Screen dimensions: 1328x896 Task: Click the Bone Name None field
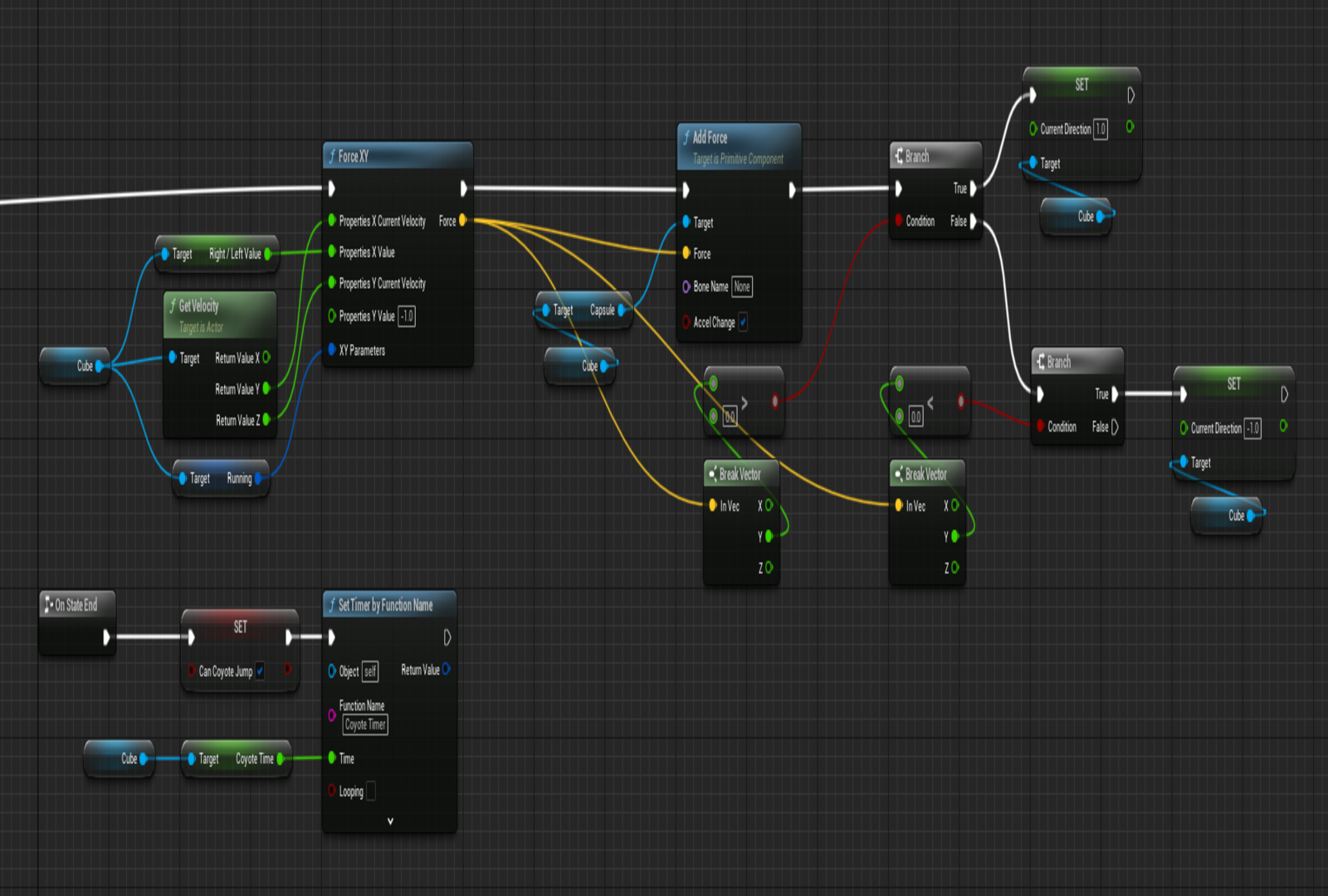tap(742, 287)
